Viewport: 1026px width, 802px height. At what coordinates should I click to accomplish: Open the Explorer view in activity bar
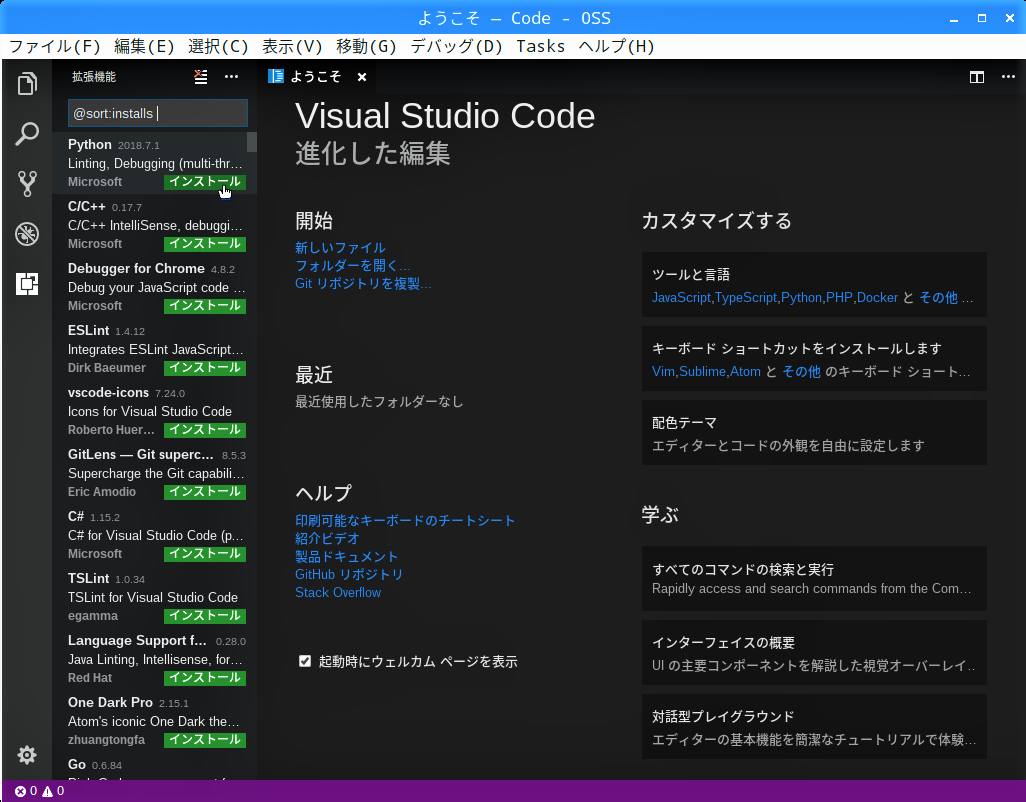pyautogui.click(x=27, y=84)
